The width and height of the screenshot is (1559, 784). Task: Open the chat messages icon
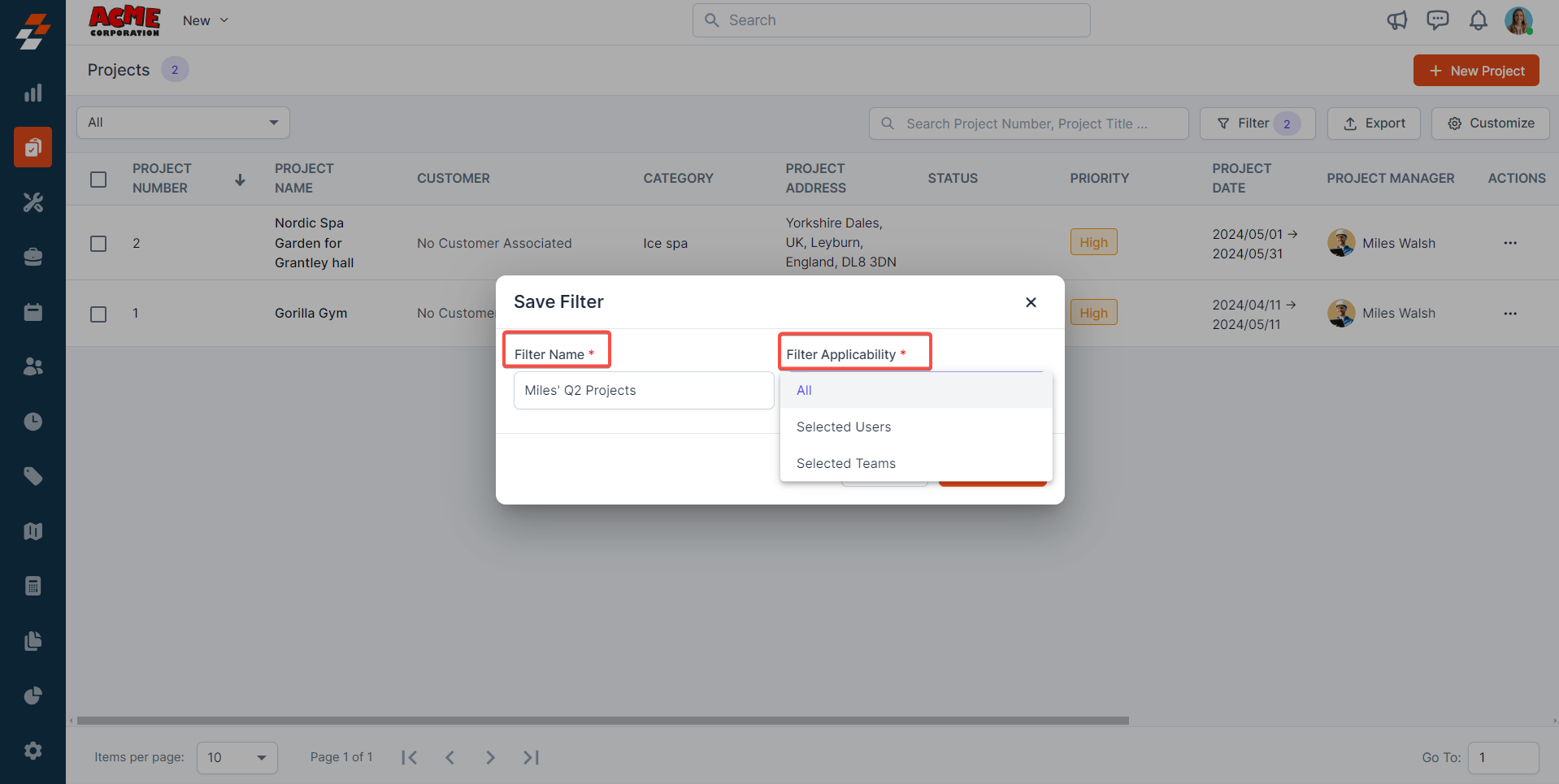(1437, 20)
